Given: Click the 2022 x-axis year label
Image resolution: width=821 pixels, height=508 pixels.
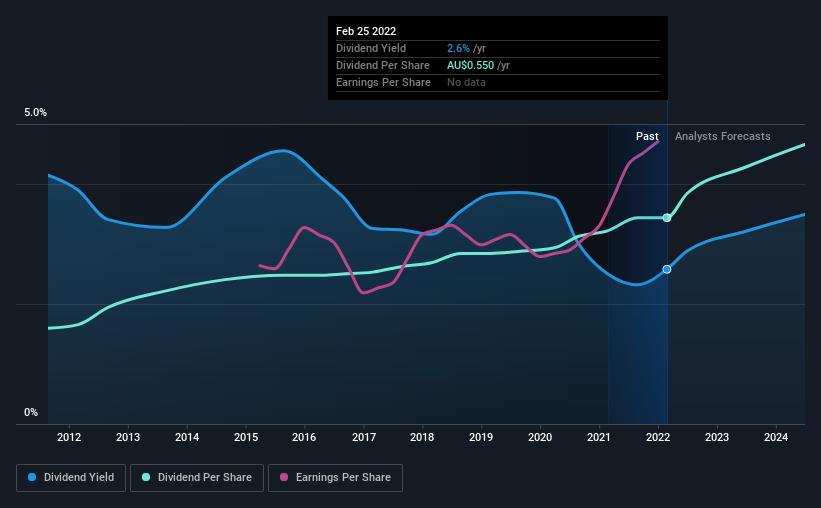Looking at the screenshot, I should (658, 437).
